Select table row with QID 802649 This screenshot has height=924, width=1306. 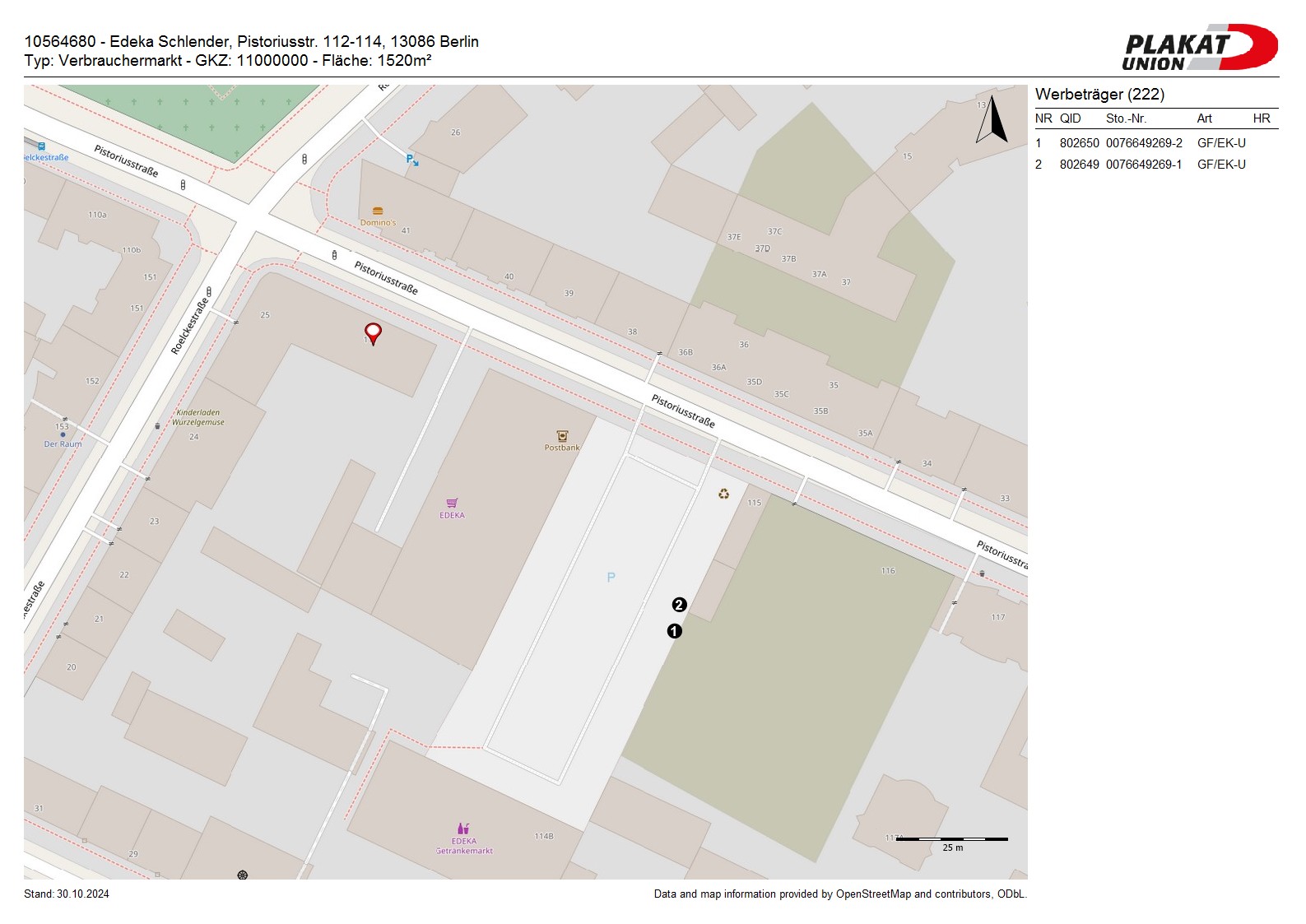(1140, 165)
